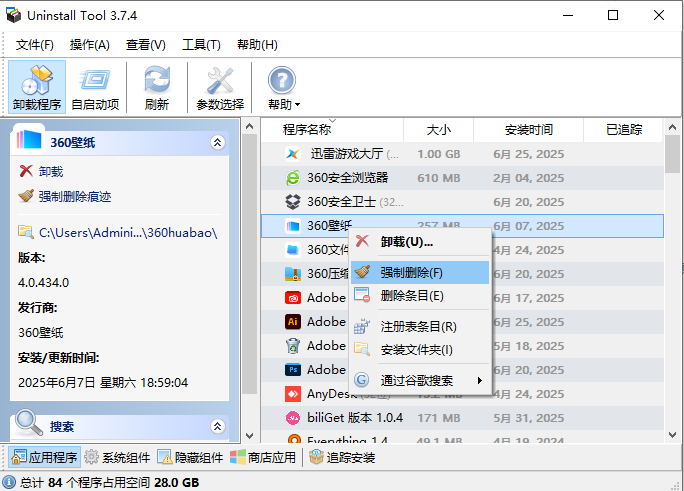This screenshot has height=491, width=684.
Task: Select the biliGet 版本 1.0.4 row
Action: point(462,418)
